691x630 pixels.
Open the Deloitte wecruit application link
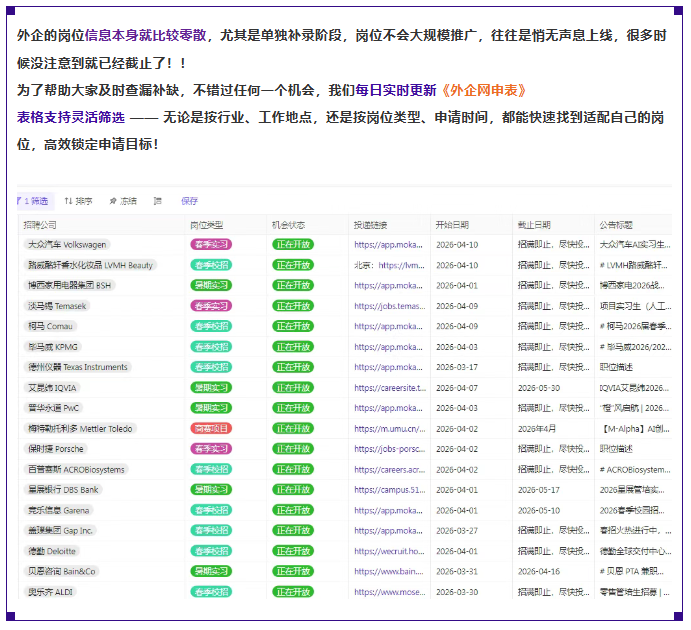389,551
